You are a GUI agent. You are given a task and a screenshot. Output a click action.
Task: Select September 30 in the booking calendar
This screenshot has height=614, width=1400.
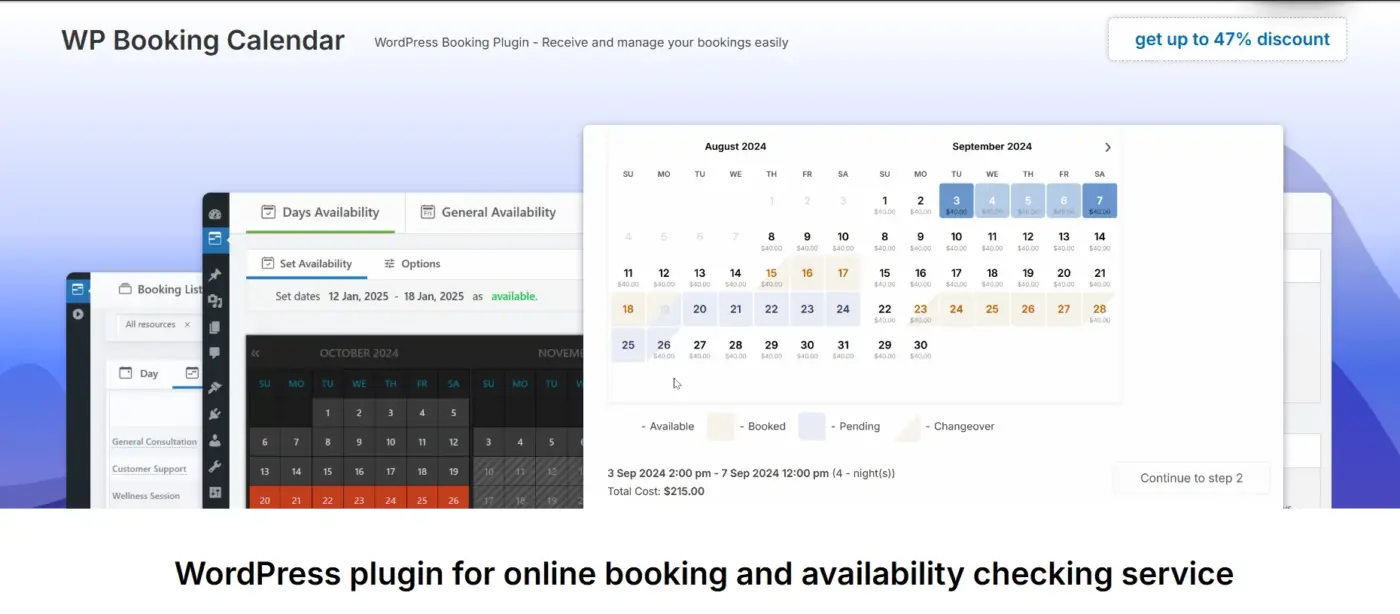(x=920, y=347)
